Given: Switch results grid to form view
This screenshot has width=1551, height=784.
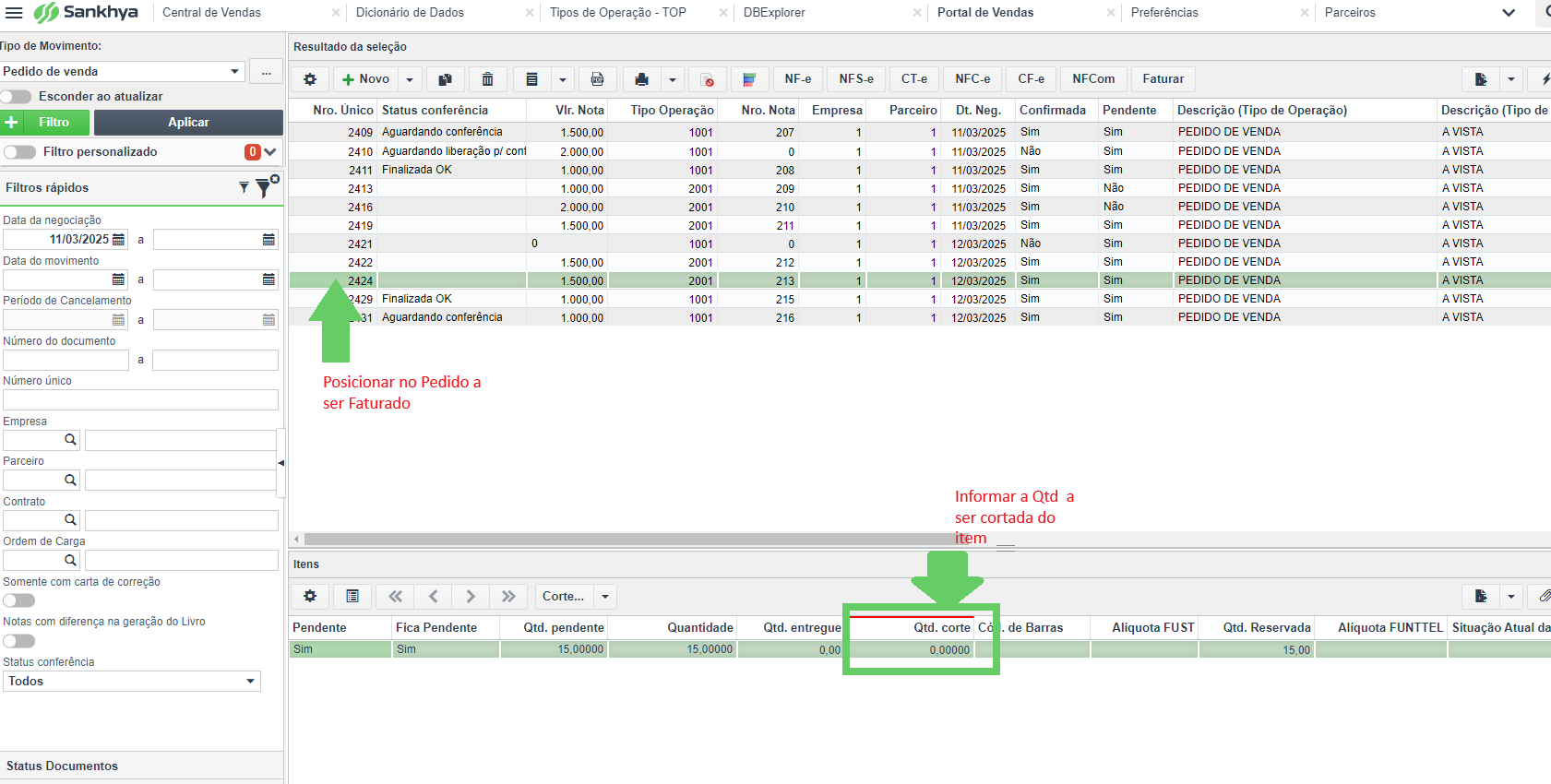Looking at the screenshot, I should click(x=531, y=79).
